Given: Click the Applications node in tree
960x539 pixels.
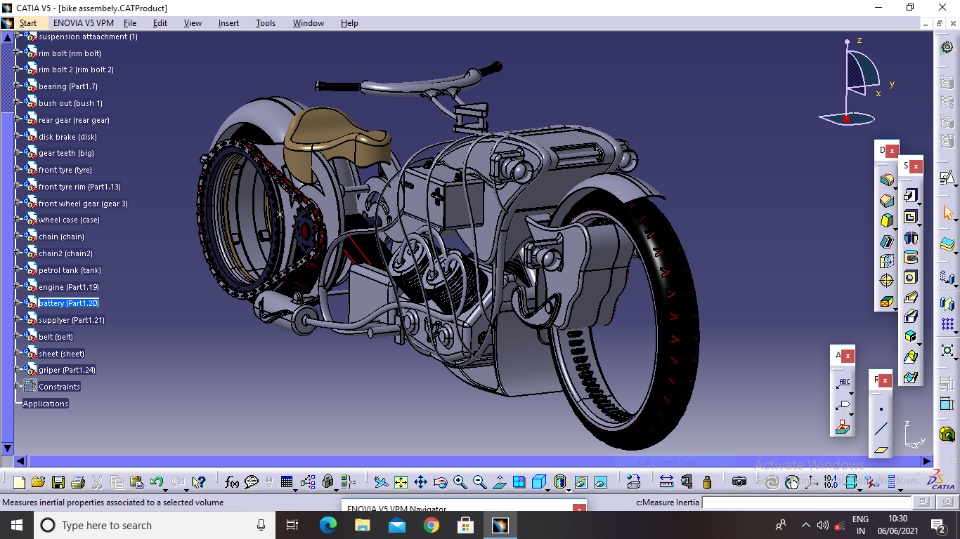Looking at the screenshot, I should click(x=46, y=403).
